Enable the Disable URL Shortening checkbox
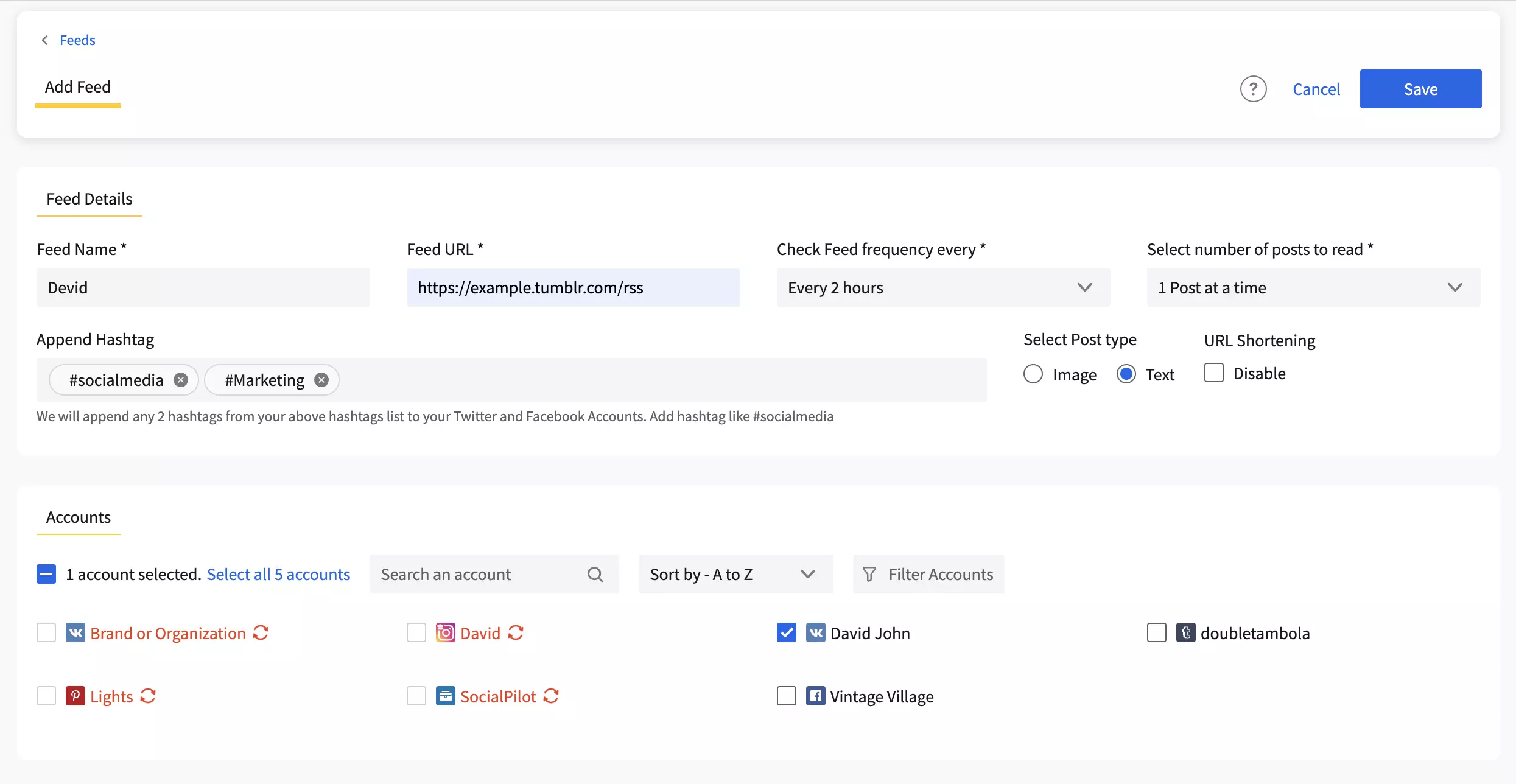The height and width of the screenshot is (784, 1516). point(1214,373)
